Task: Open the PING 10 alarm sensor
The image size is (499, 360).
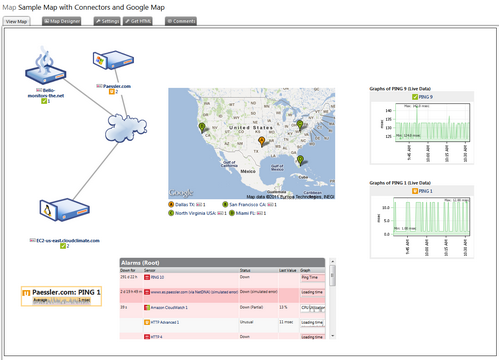Action: click(157, 277)
